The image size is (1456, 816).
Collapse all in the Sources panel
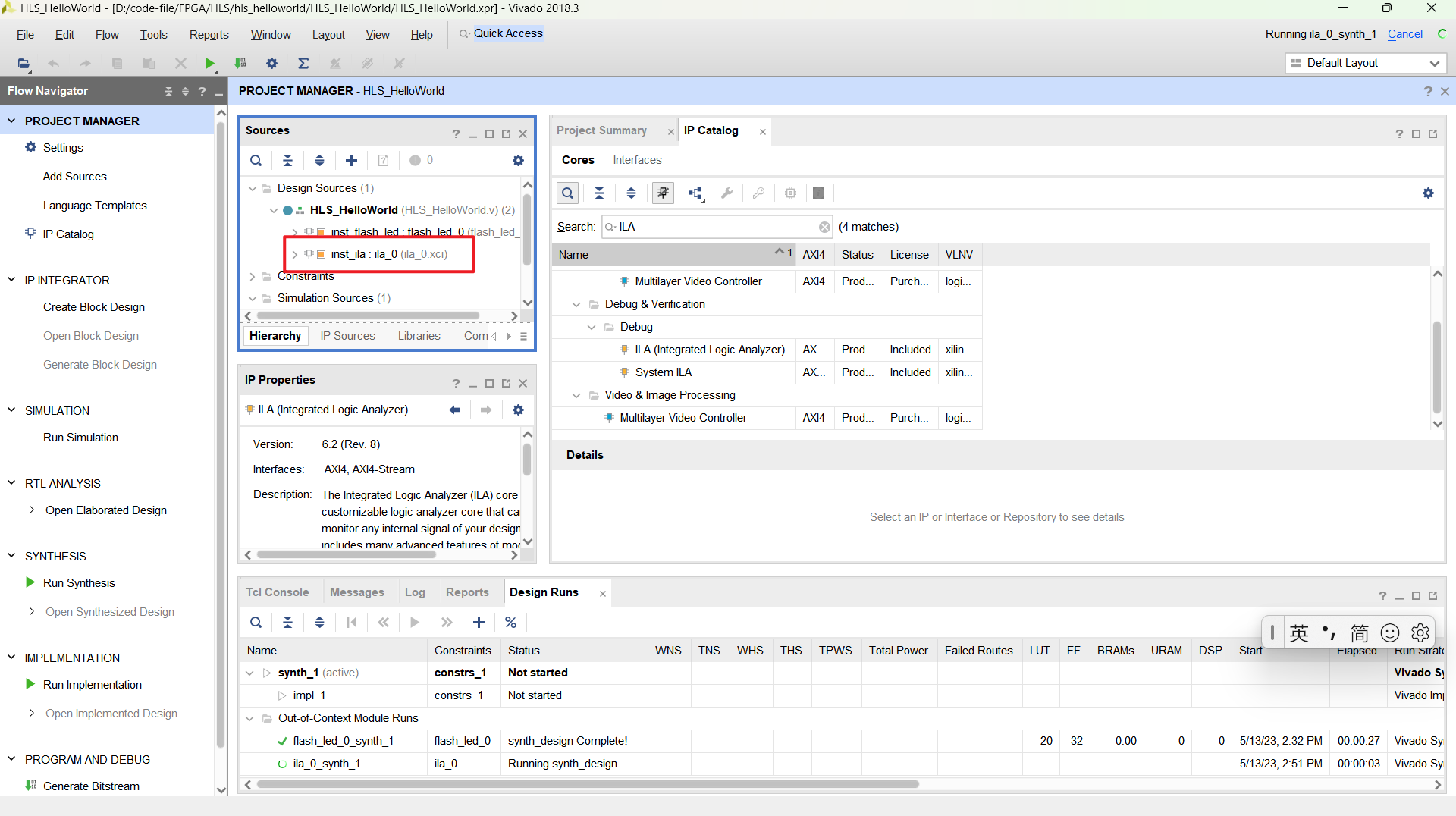tap(288, 160)
